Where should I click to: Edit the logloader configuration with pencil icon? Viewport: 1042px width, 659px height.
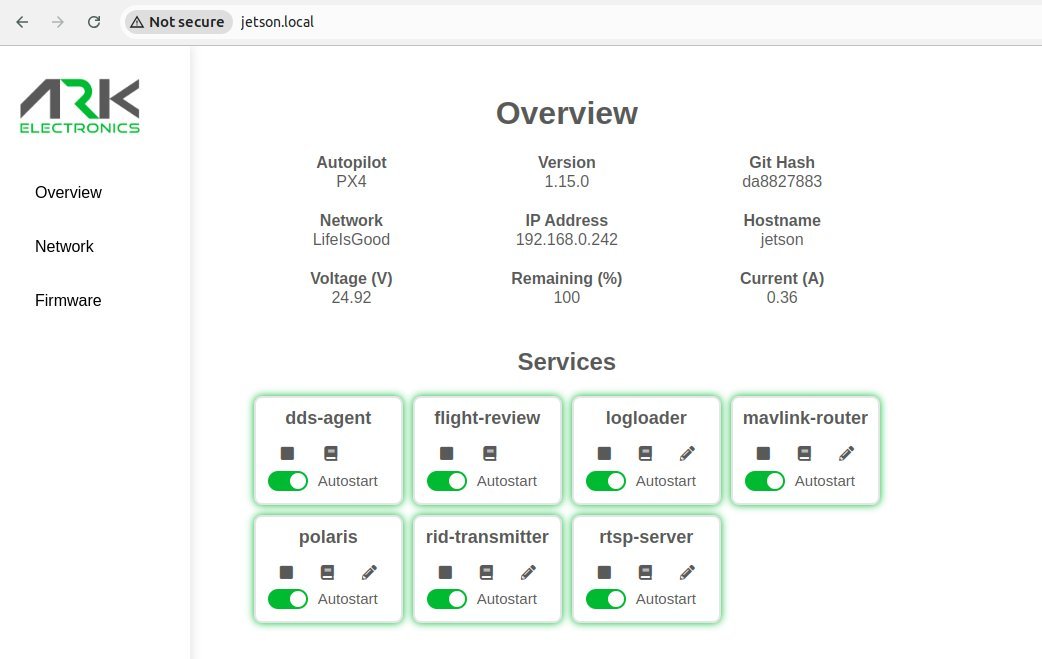[x=687, y=453]
